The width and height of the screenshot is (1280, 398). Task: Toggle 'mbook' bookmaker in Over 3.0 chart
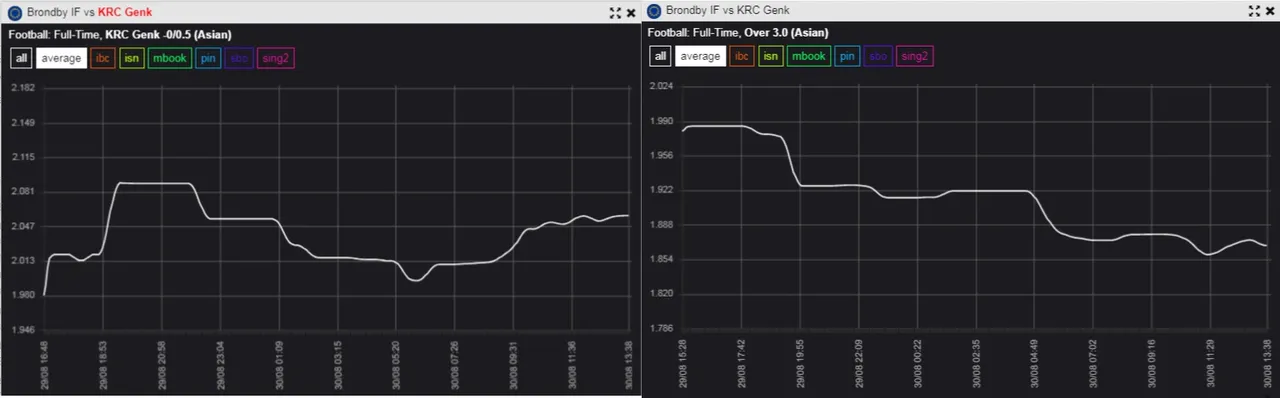pos(809,56)
